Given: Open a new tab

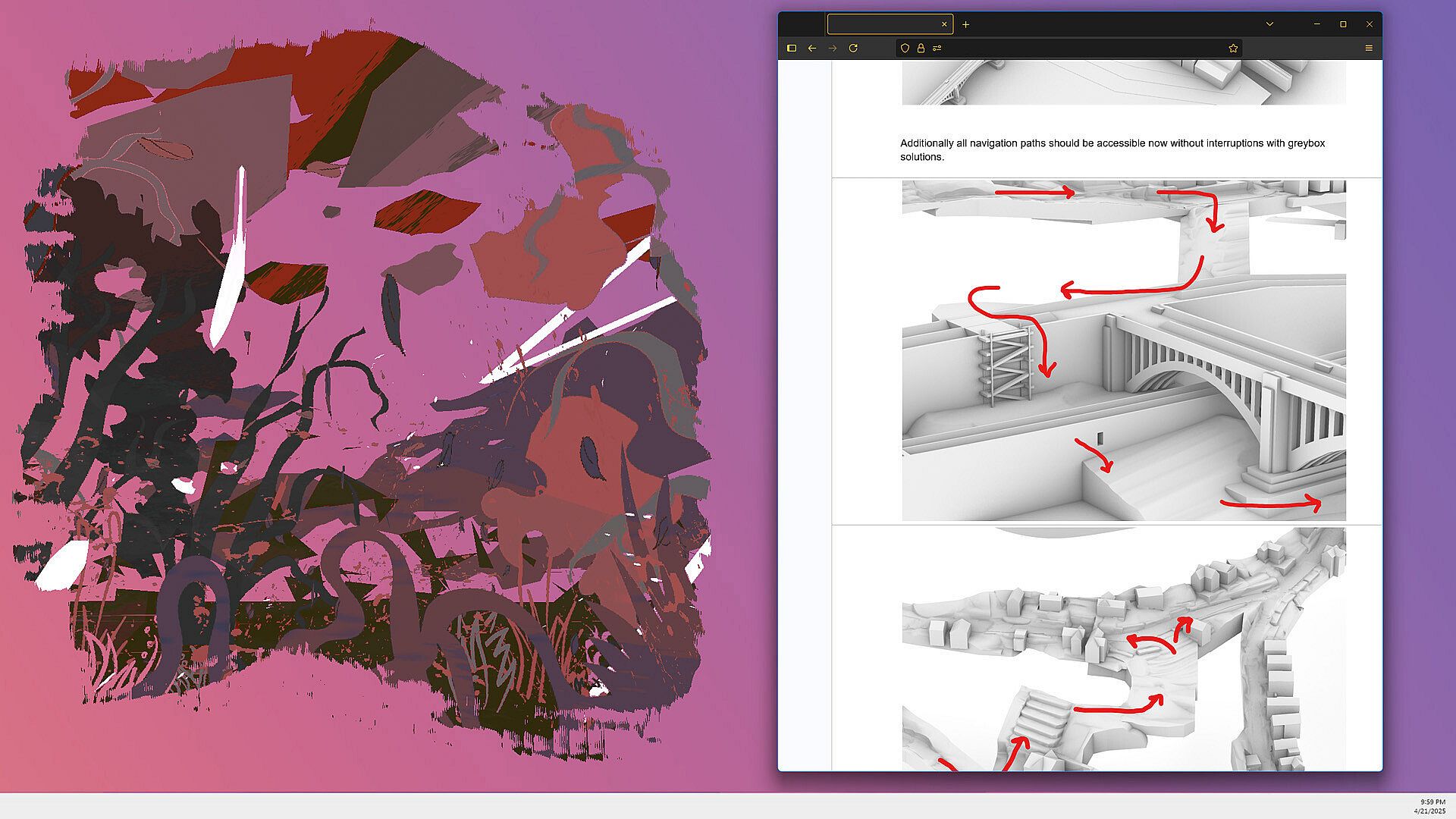Looking at the screenshot, I should pos(965,24).
